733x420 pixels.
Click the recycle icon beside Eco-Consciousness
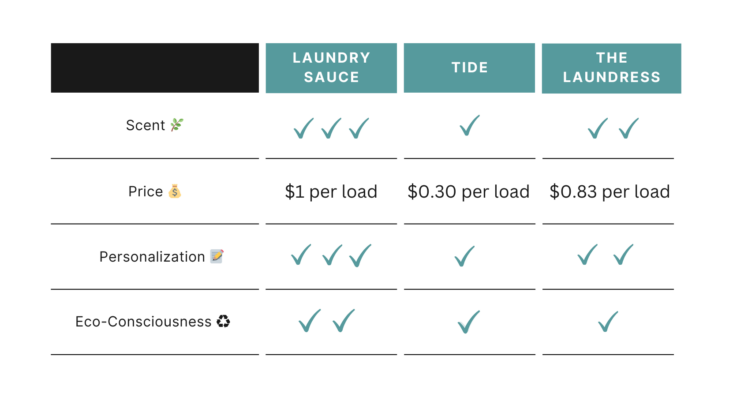tap(223, 321)
